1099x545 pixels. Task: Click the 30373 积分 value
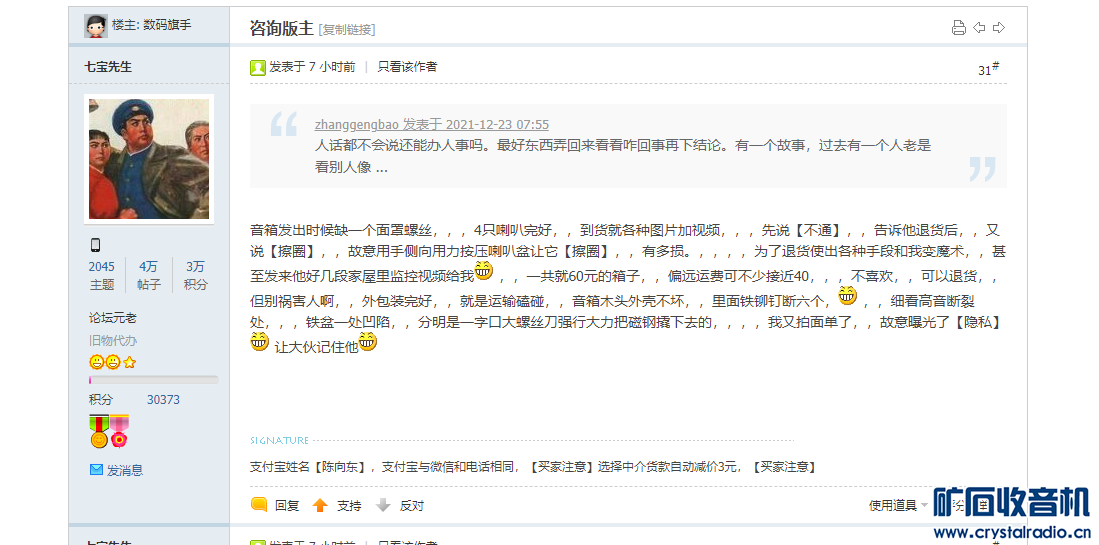click(x=163, y=399)
